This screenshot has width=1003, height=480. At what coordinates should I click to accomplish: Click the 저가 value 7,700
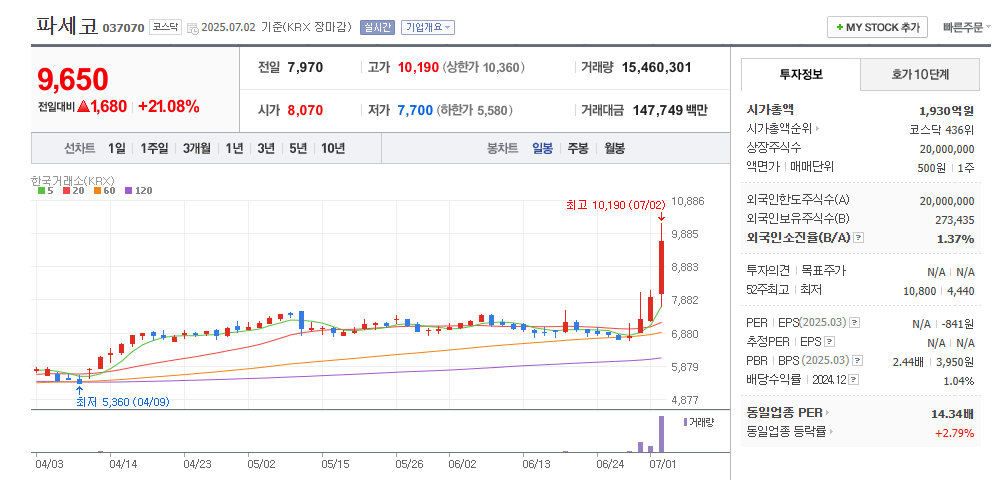[415, 110]
